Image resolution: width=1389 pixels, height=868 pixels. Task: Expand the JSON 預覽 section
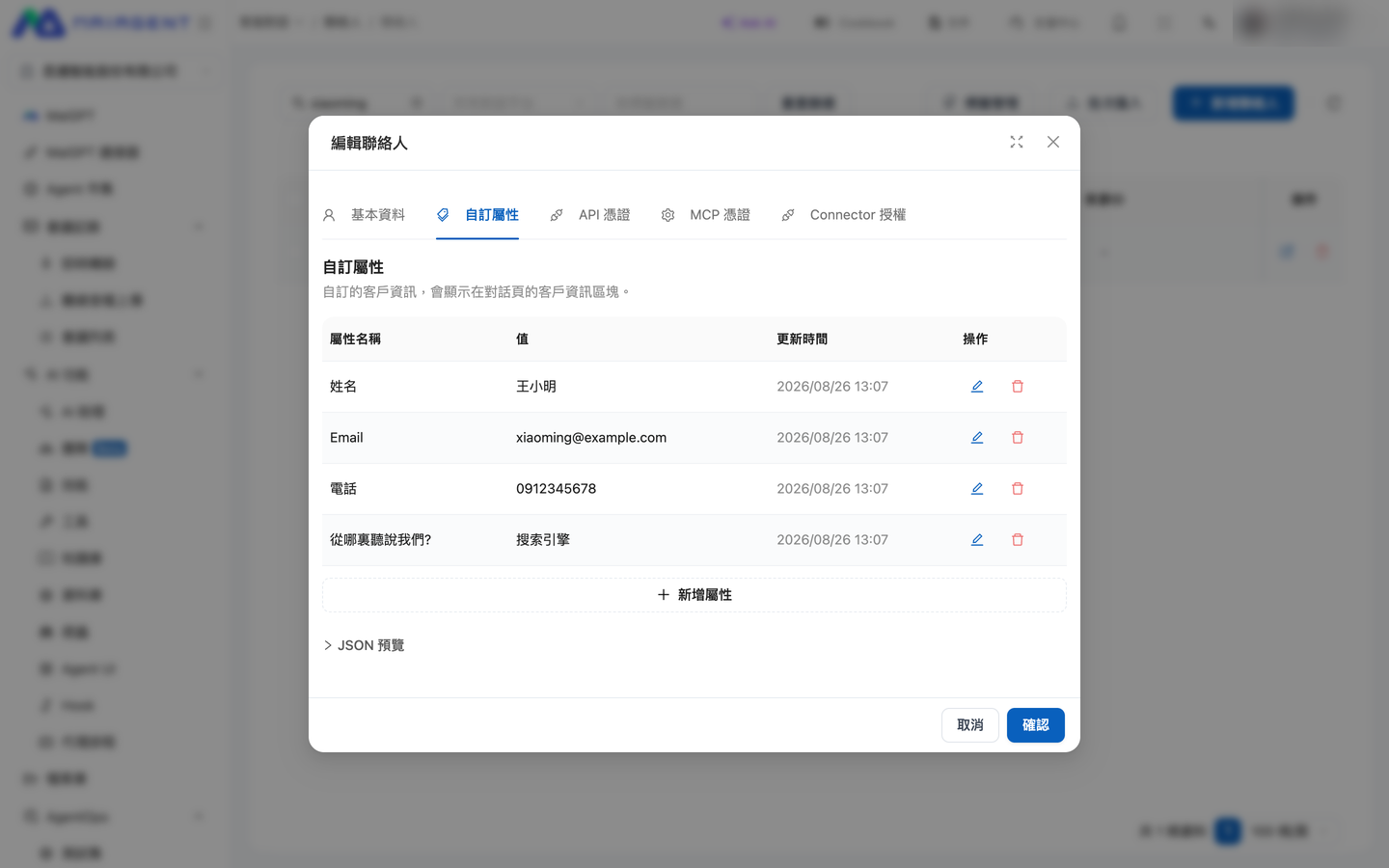click(x=364, y=645)
